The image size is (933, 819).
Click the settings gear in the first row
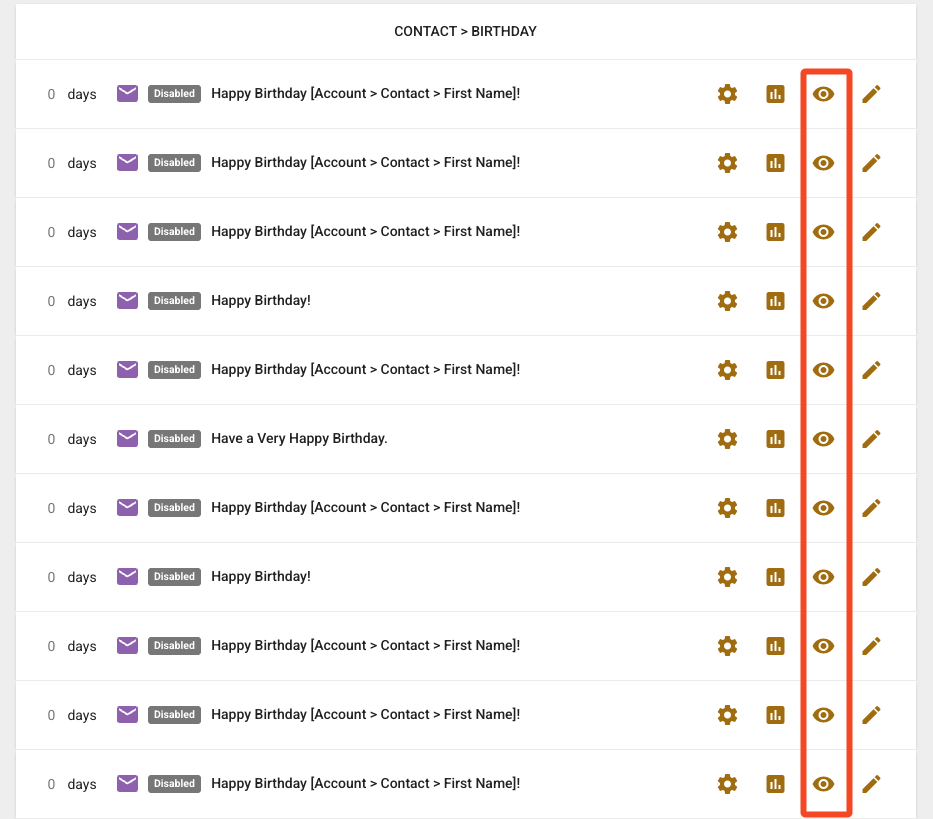(727, 94)
